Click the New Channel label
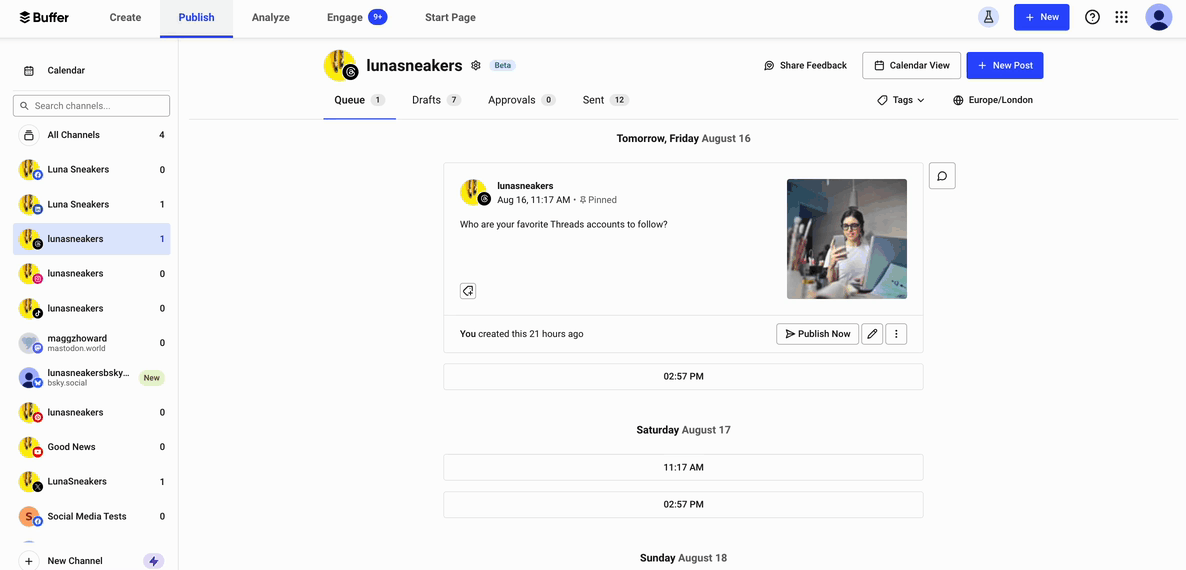Screen dimensions: 1186x570 coord(75,561)
